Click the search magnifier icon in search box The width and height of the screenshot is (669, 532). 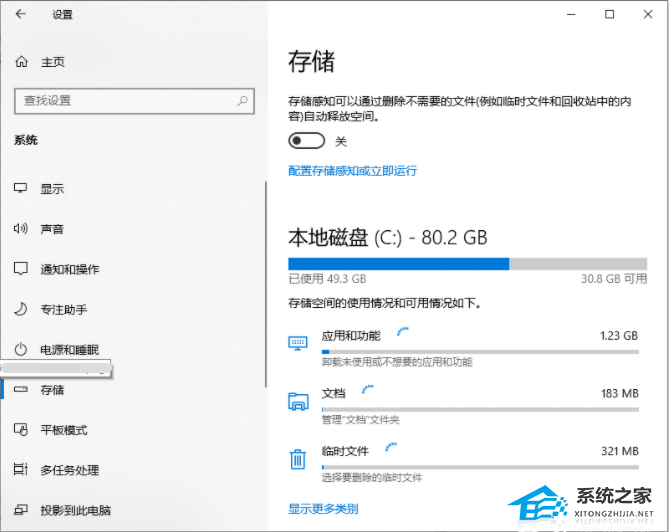coord(241,101)
